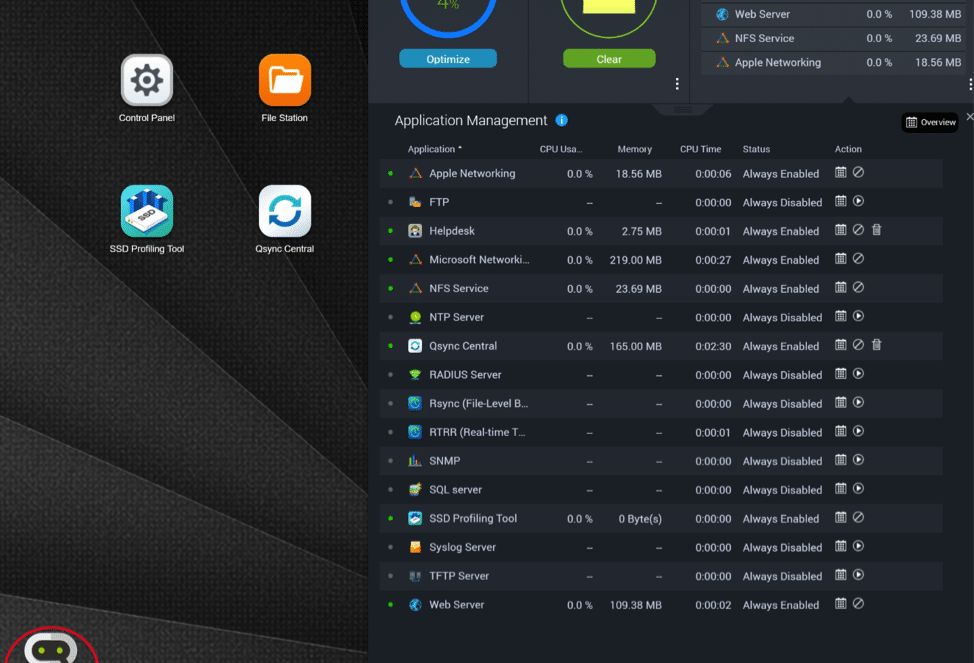This screenshot has height=663, width=974.
Task: Sort by the CPU Time column header
Action: 701,149
